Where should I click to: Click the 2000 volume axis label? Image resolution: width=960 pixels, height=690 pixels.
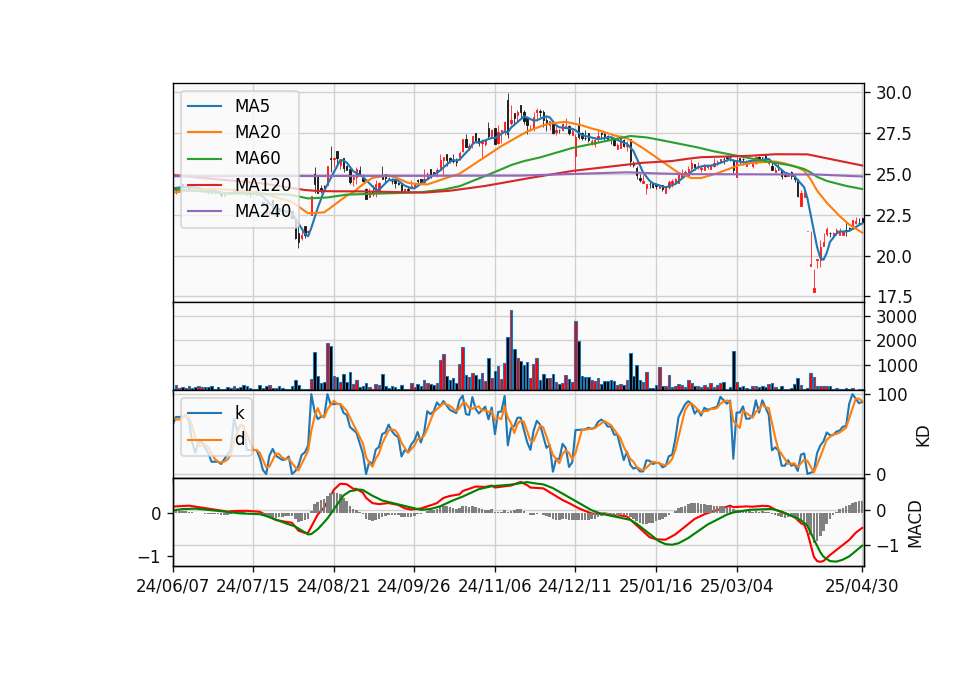tap(896, 341)
